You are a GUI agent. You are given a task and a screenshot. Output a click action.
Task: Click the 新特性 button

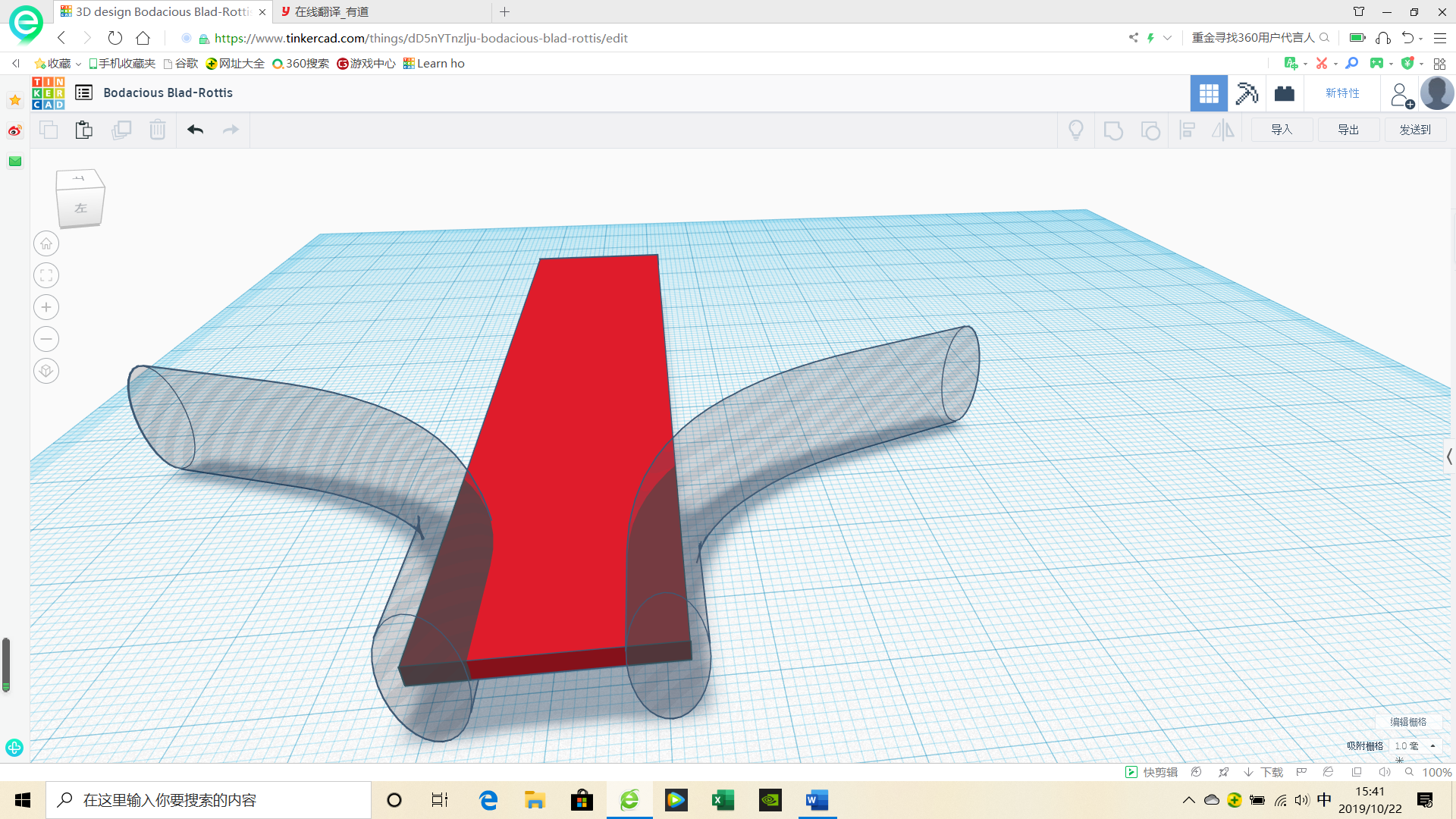1342,93
